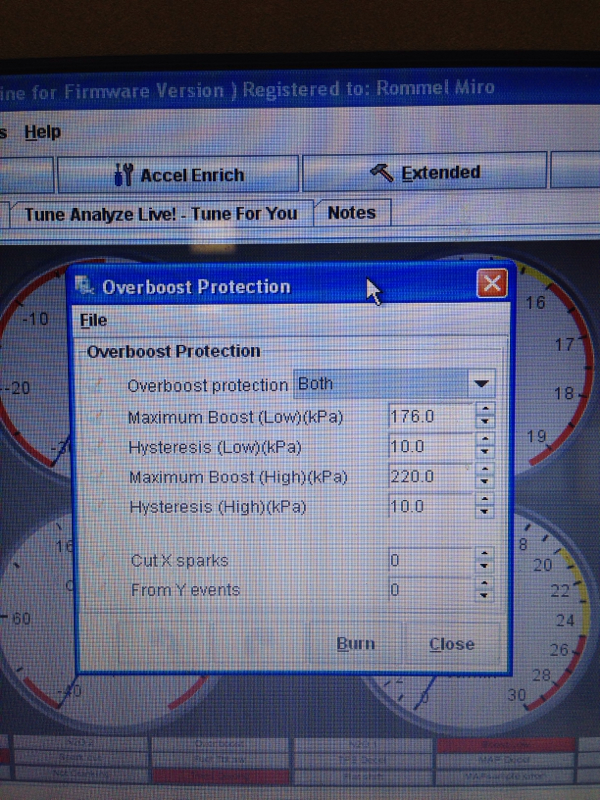Decrease From Y events with down arrow
The image size is (600, 800).
(485, 596)
